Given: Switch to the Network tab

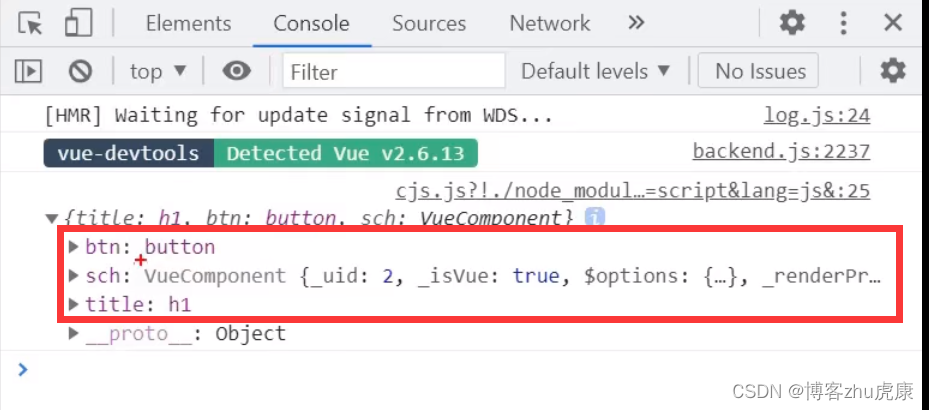Looking at the screenshot, I should click(549, 24).
